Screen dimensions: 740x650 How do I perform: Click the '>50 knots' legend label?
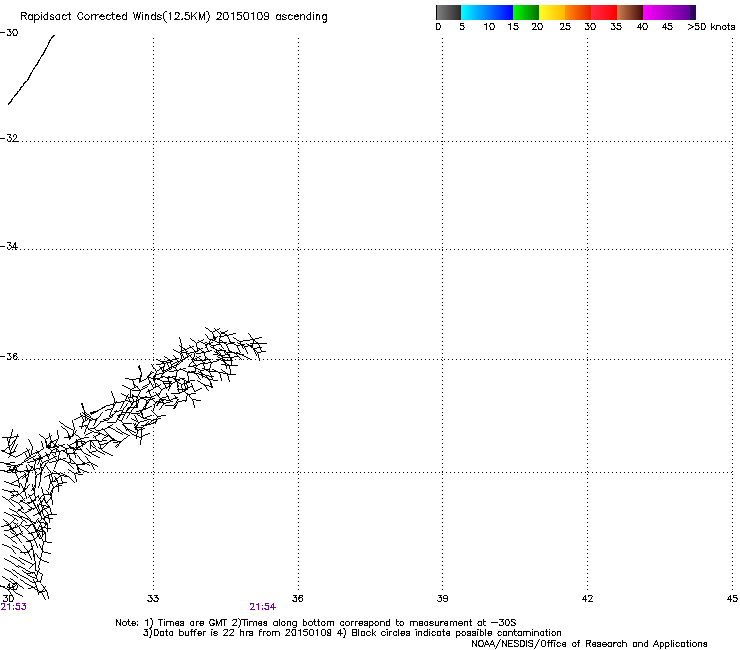[x=711, y=27]
